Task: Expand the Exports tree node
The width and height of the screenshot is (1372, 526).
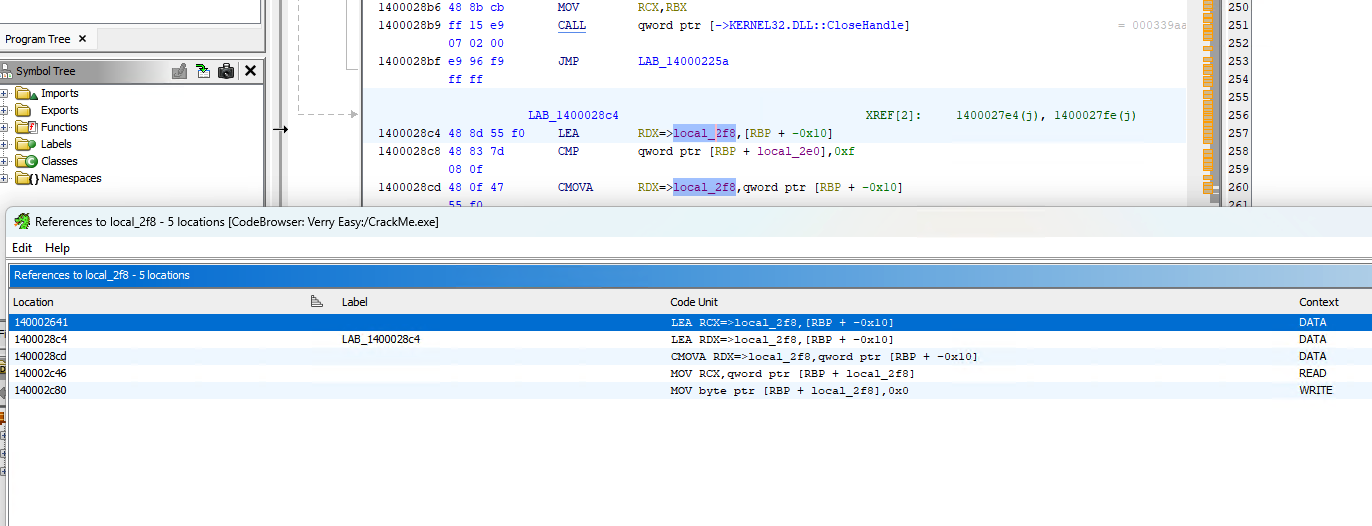Action: coord(4,111)
